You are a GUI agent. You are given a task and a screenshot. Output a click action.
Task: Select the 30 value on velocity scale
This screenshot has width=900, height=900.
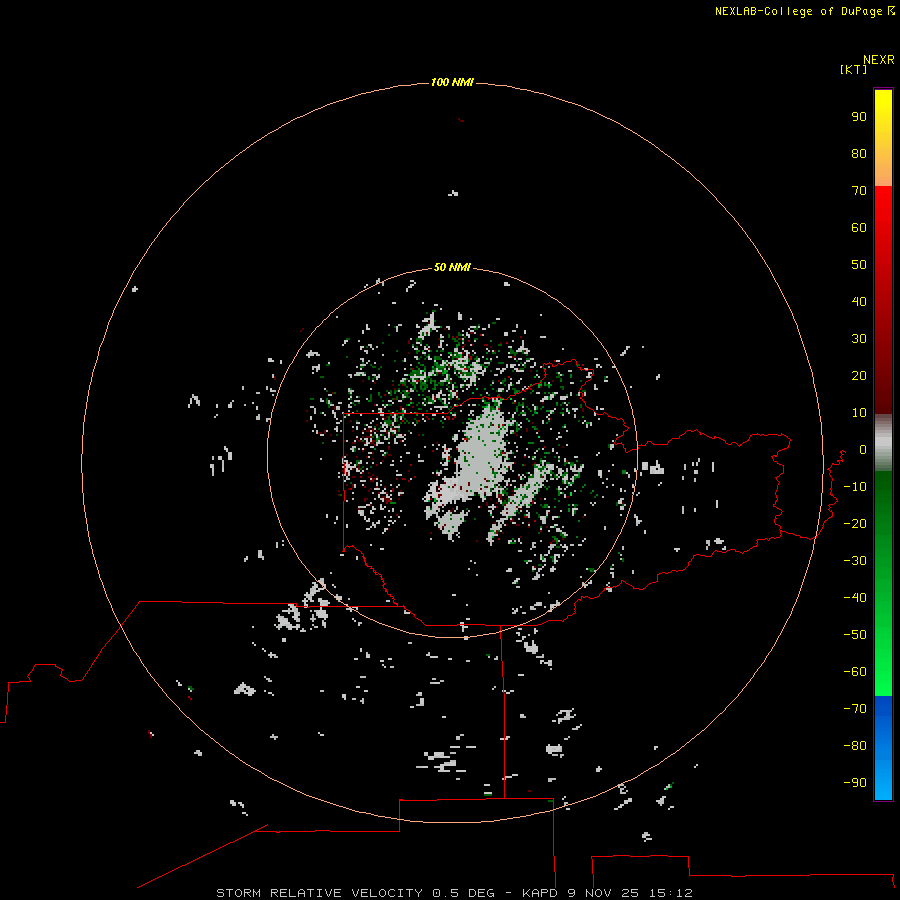pos(859,339)
